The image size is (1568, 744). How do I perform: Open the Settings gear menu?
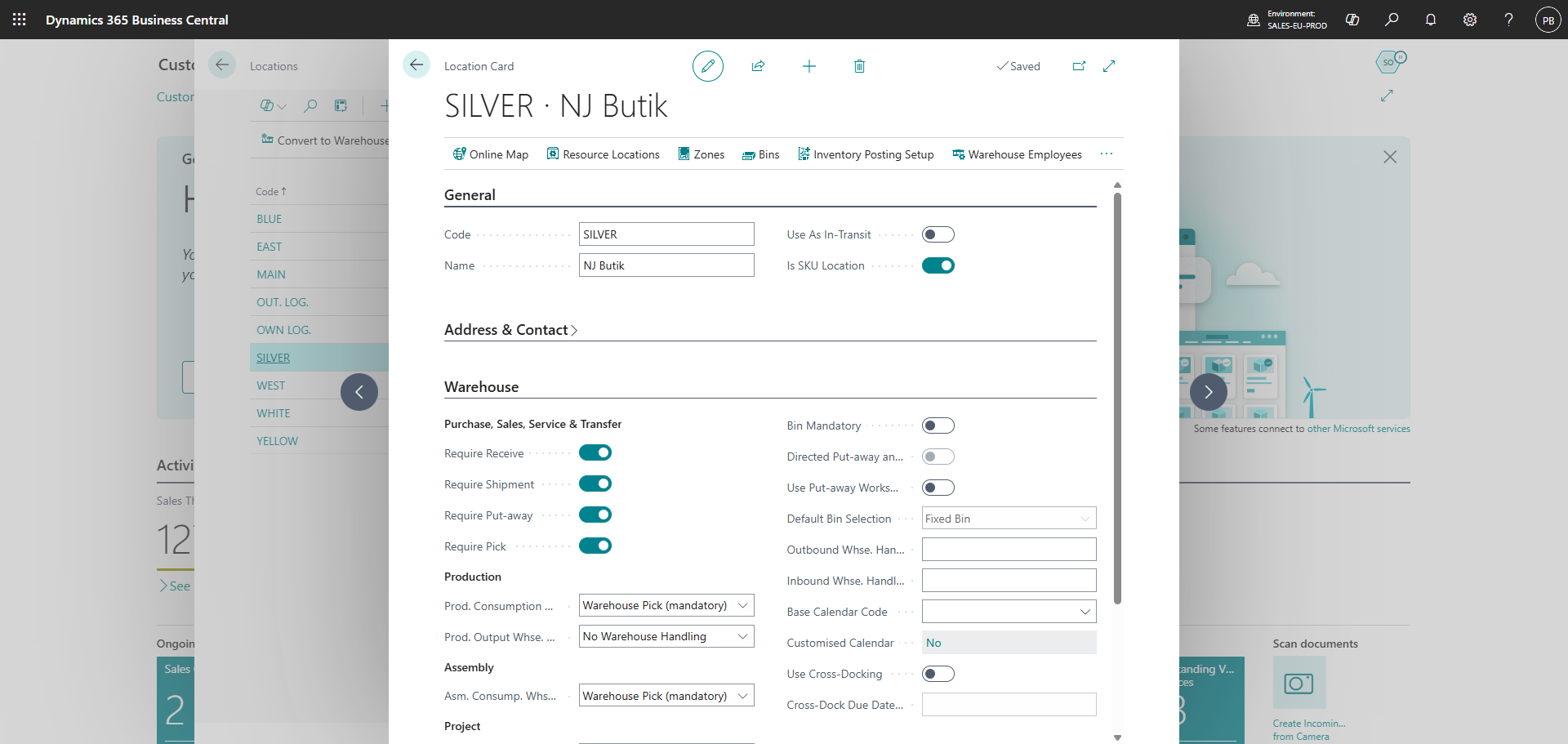click(1470, 20)
